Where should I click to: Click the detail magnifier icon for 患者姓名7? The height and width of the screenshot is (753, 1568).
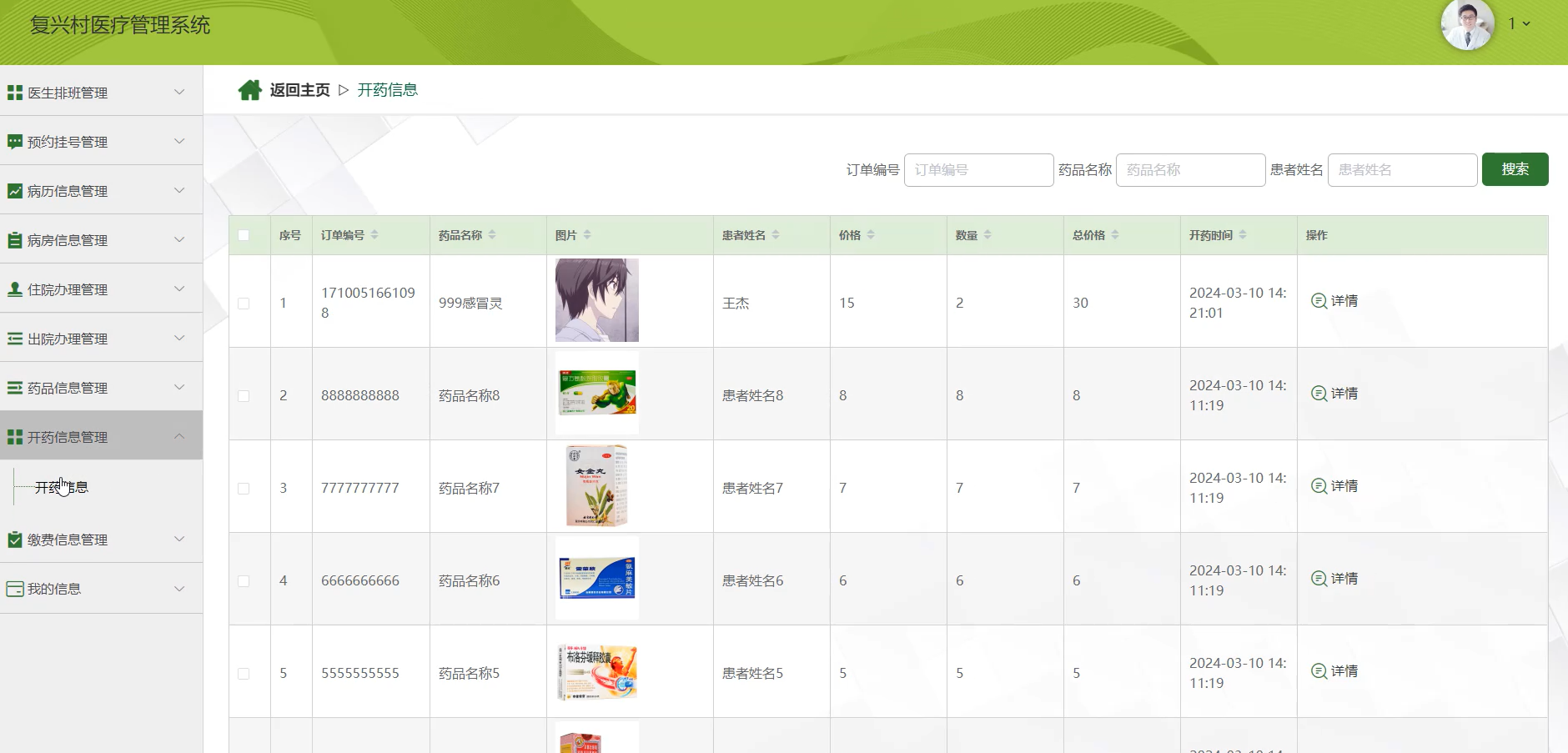[x=1319, y=486]
